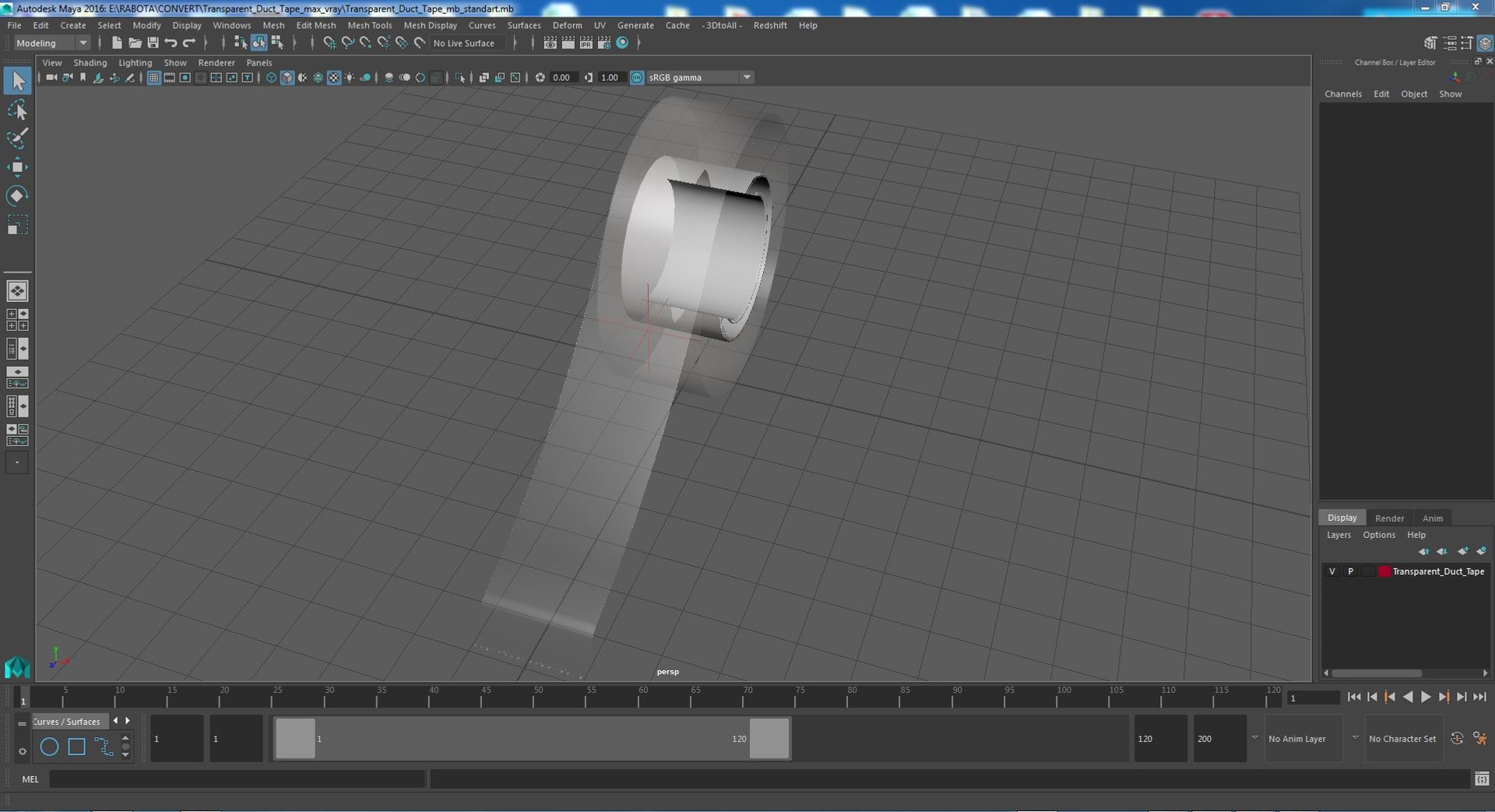
Task: Toggle viewport grid display
Action: pyautogui.click(x=153, y=77)
